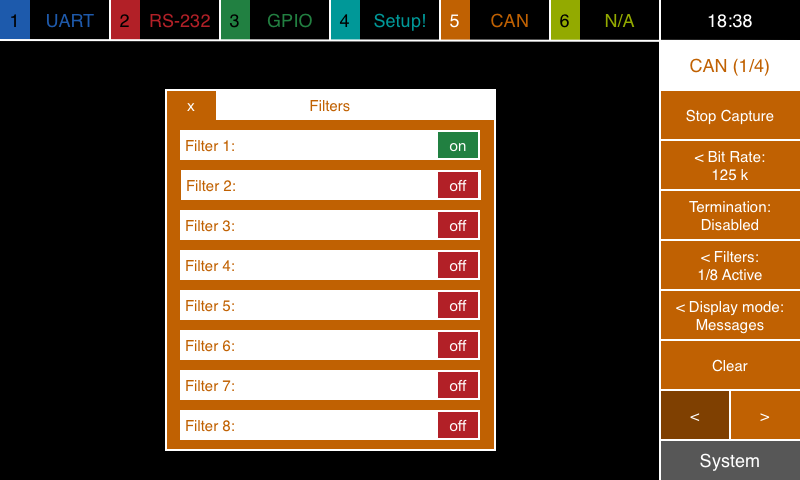Open the Filters 1/8 Active menu
800x480 pixels.
point(730,265)
